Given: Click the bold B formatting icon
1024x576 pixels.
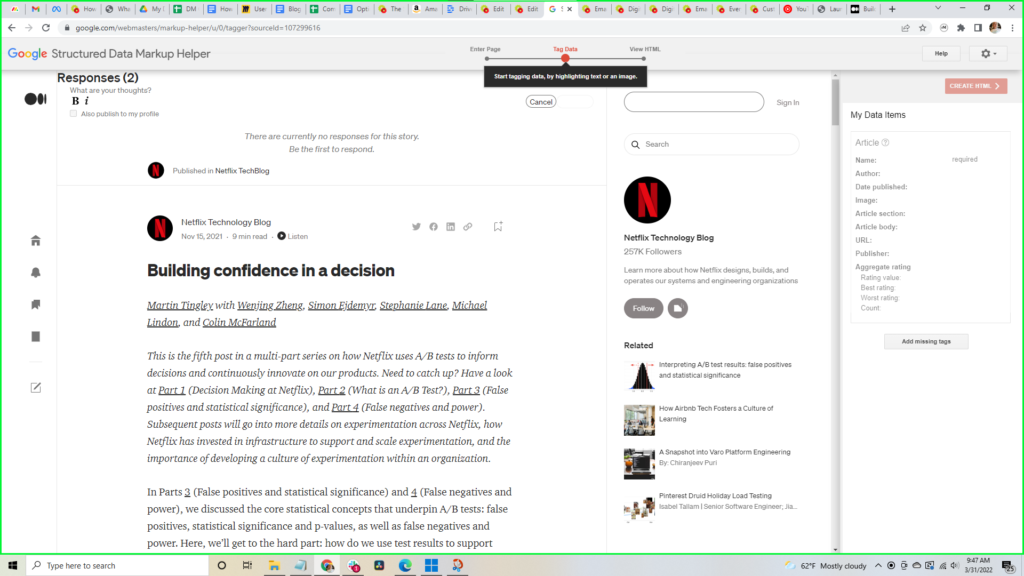Looking at the screenshot, I should click(x=75, y=101).
